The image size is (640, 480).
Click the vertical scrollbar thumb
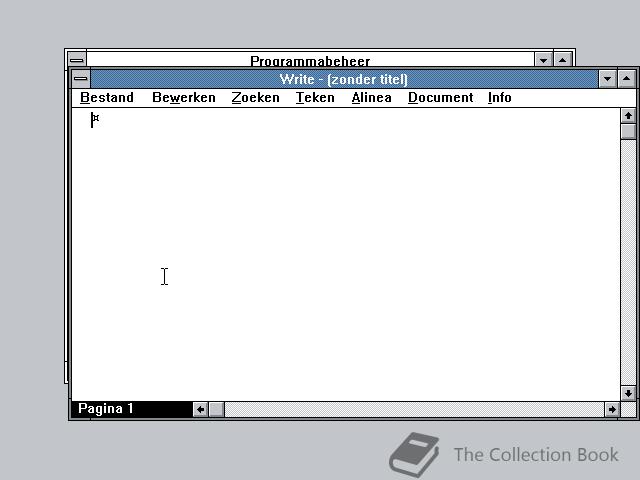[628, 131]
